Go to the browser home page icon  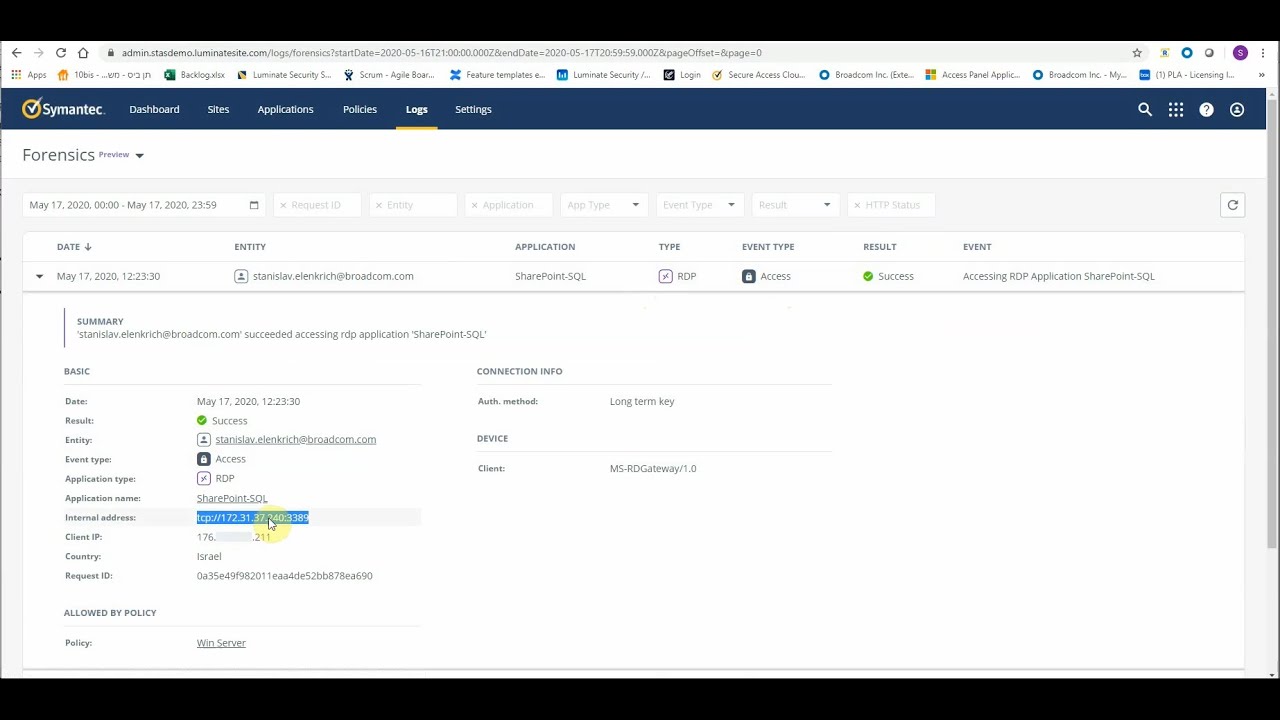[x=83, y=53]
